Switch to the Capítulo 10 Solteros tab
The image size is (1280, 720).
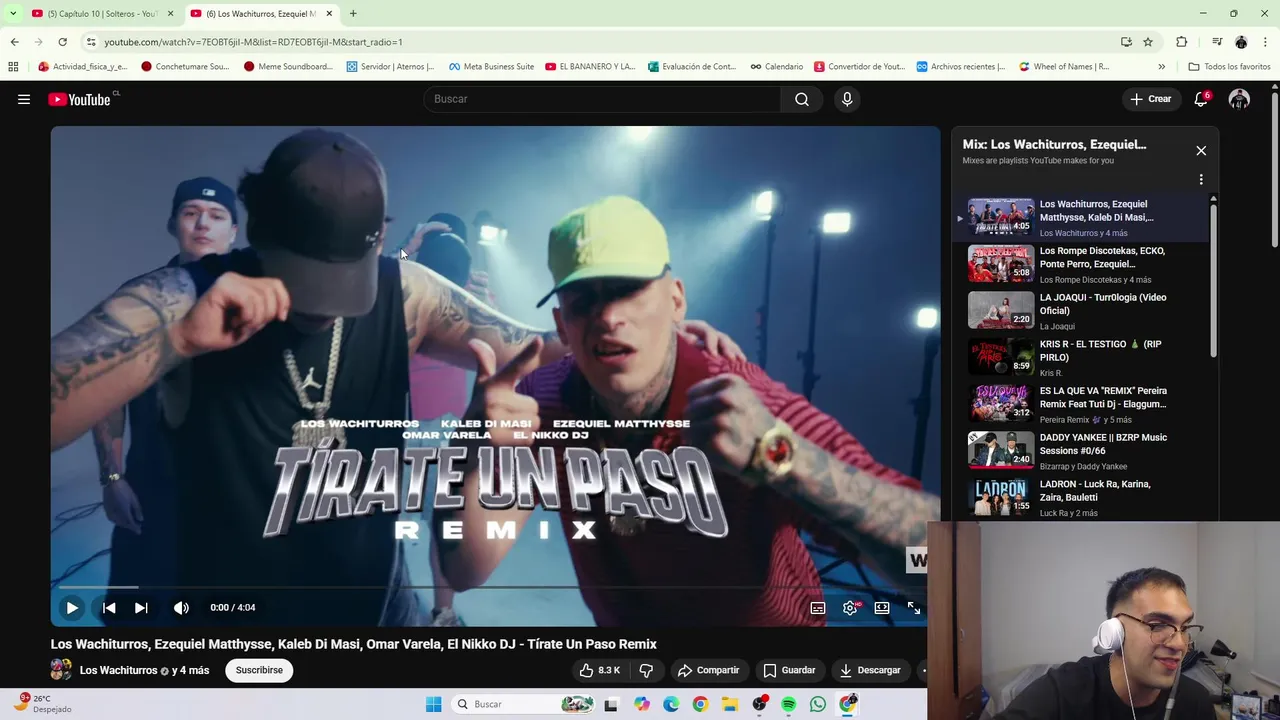tap(102, 13)
